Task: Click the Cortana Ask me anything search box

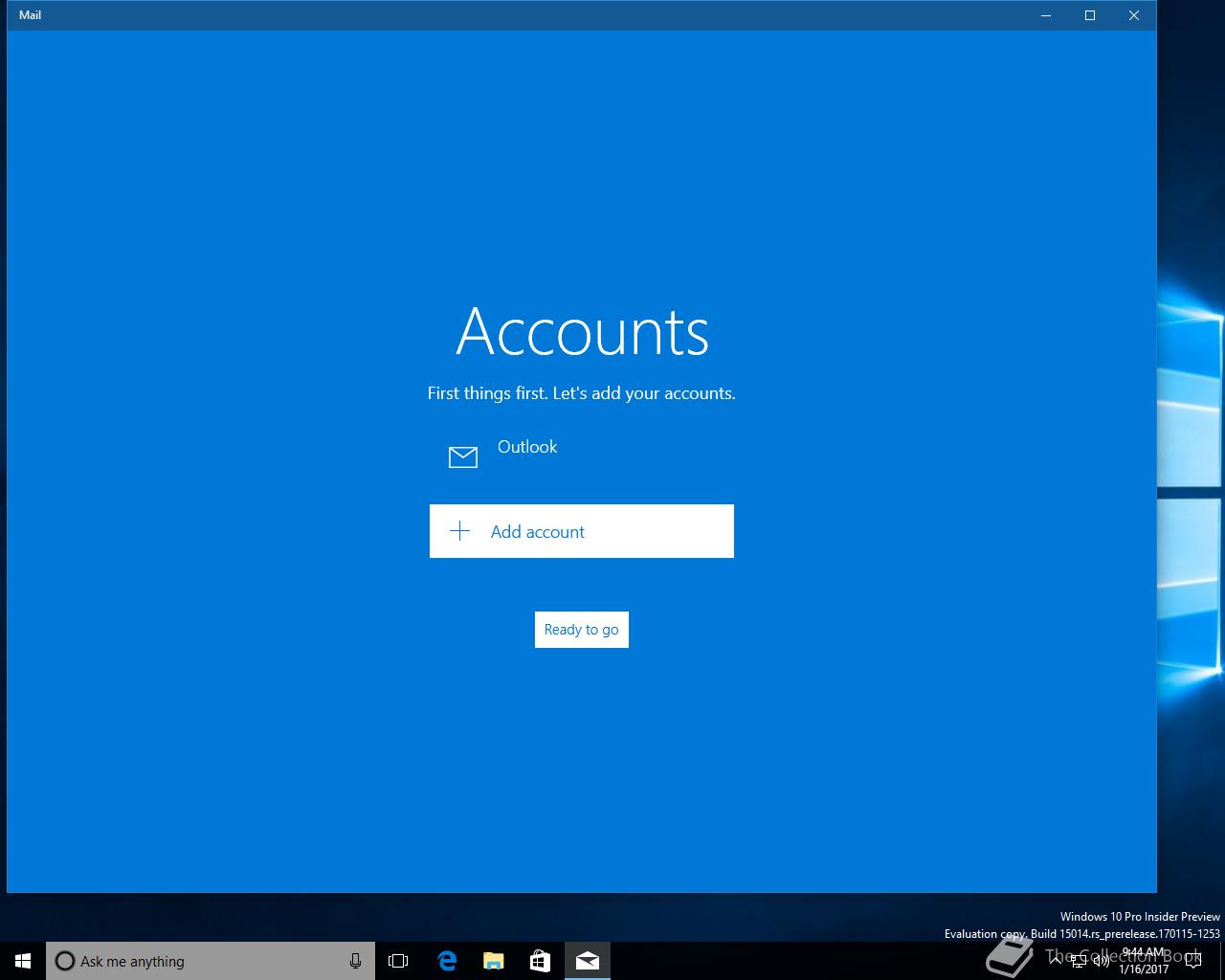Action: [211, 961]
